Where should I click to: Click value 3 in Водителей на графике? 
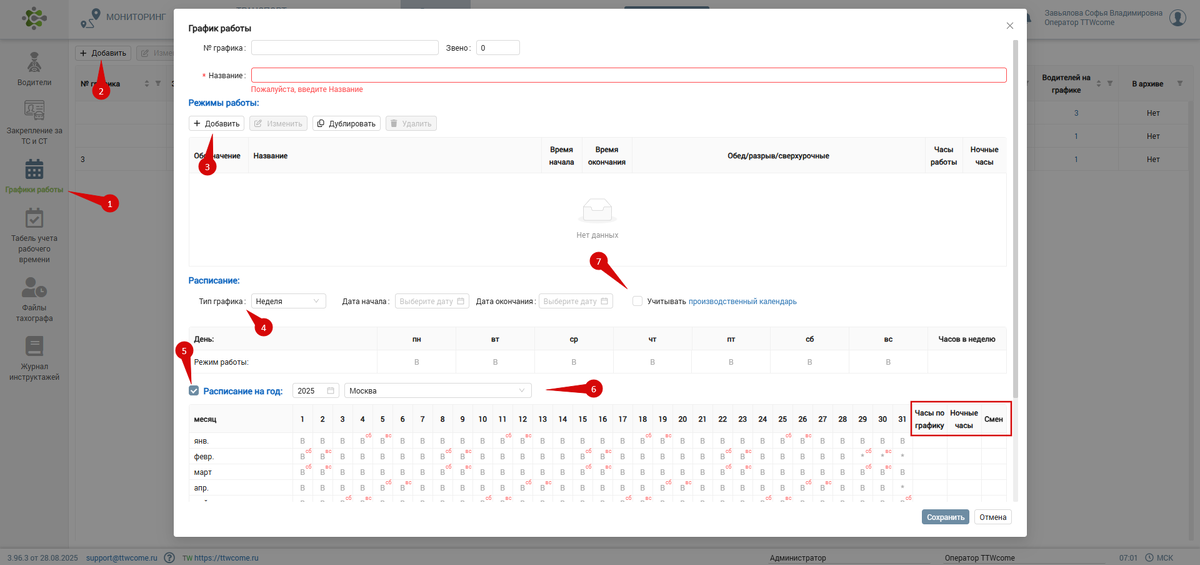(1076, 113)
